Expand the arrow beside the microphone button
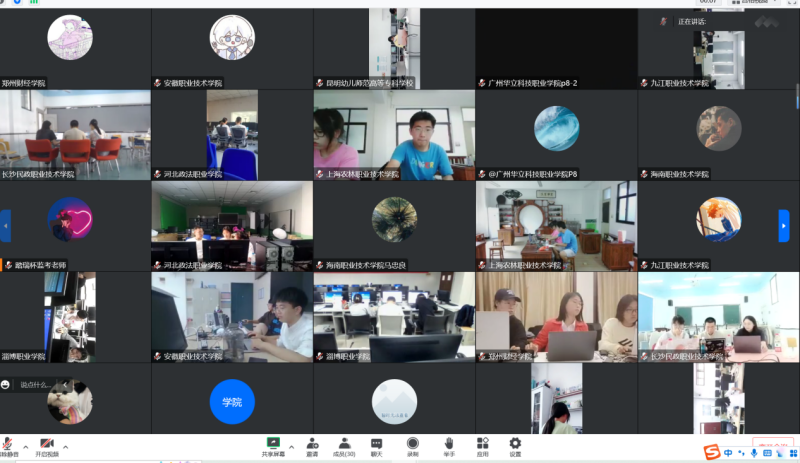 click(x=25, y=445)
